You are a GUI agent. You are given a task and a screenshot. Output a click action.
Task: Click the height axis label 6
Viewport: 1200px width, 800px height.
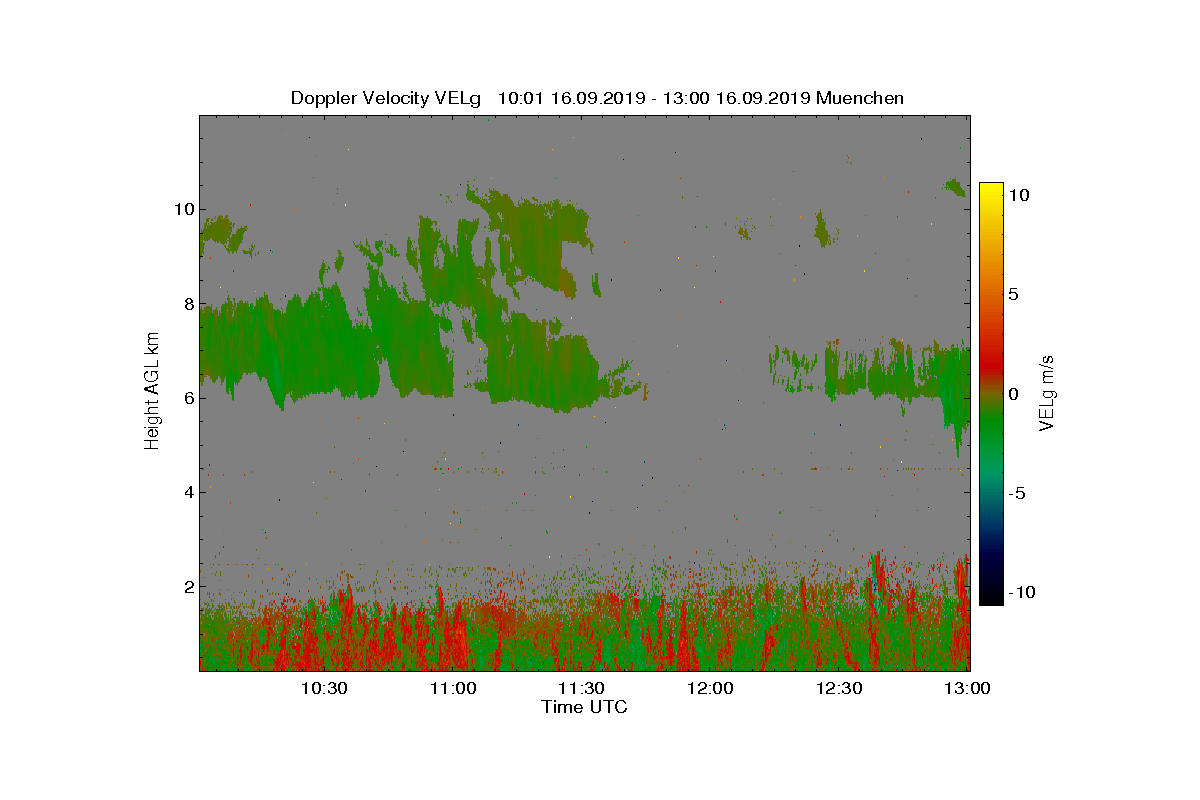point(187,397)
